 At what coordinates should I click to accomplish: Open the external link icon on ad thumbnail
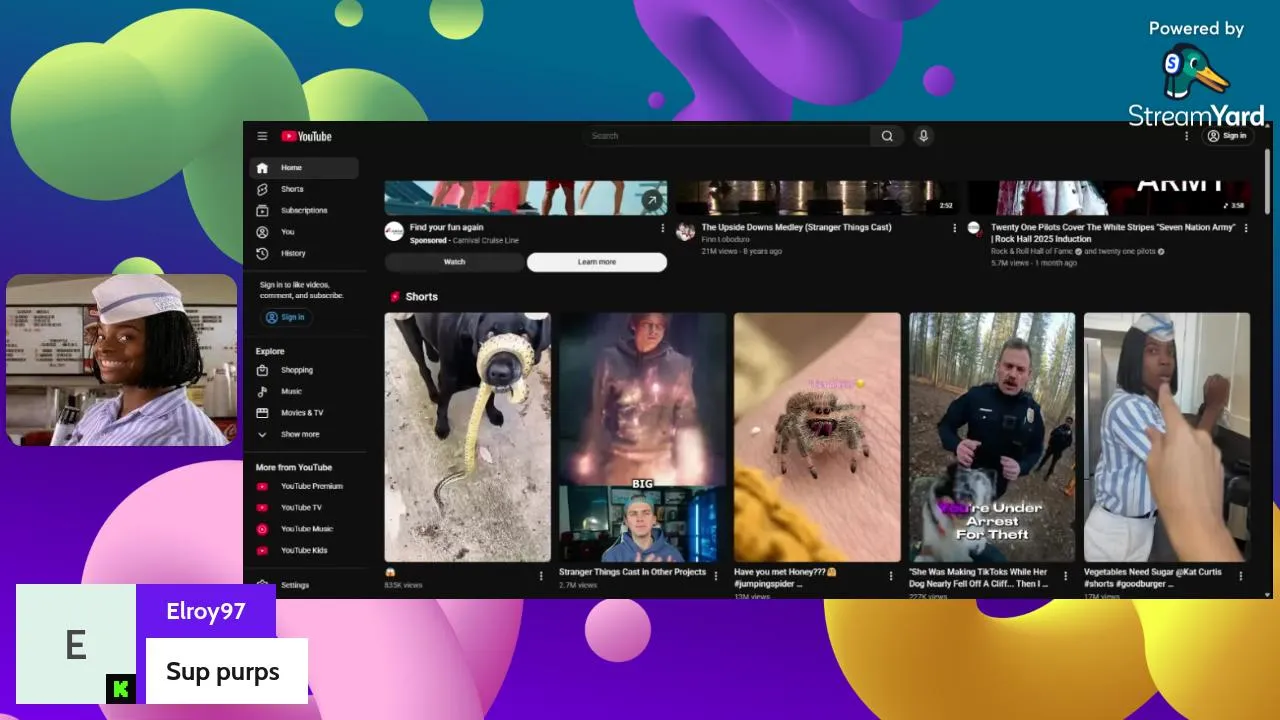(652, 200)
